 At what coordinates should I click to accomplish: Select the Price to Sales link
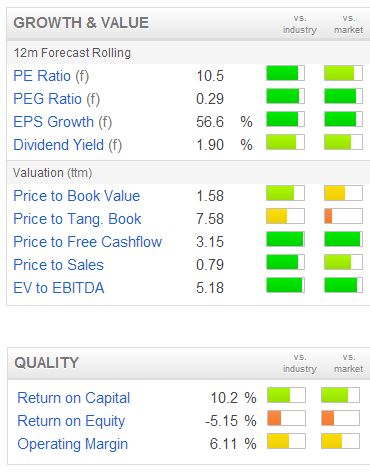59,265
